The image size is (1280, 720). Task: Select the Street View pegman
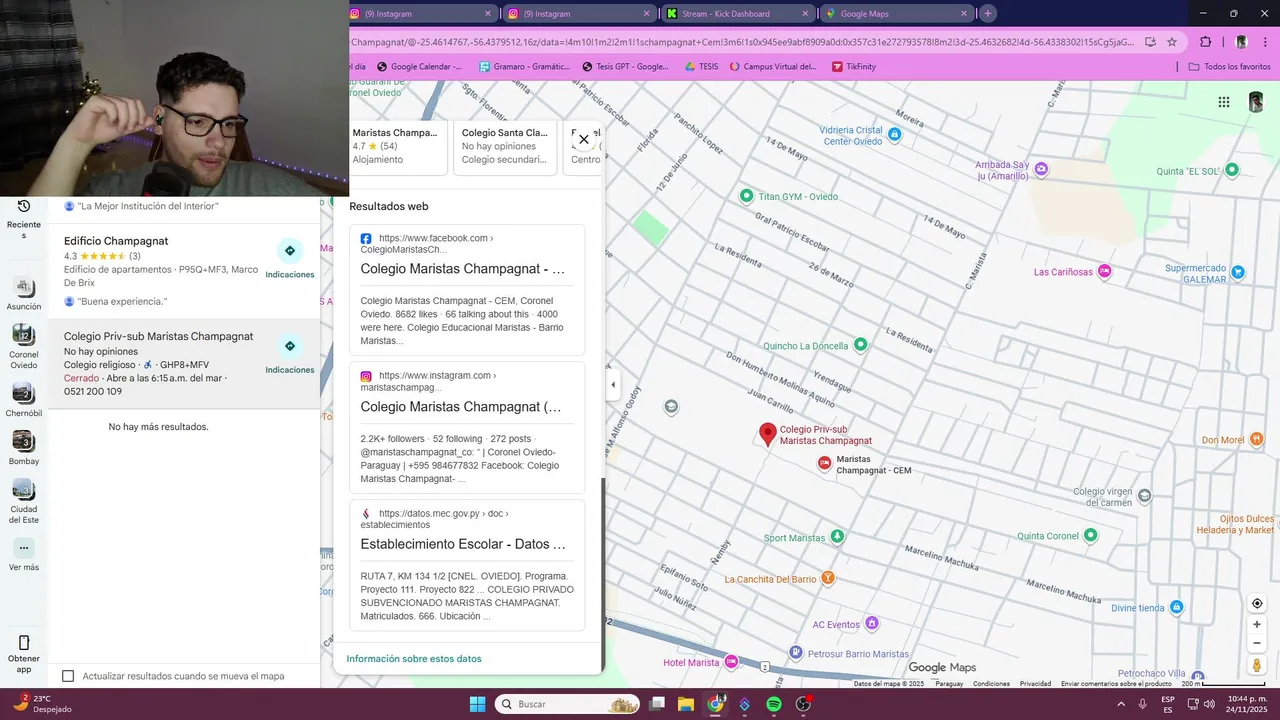pyautogui.click(x=1257, y=665)
